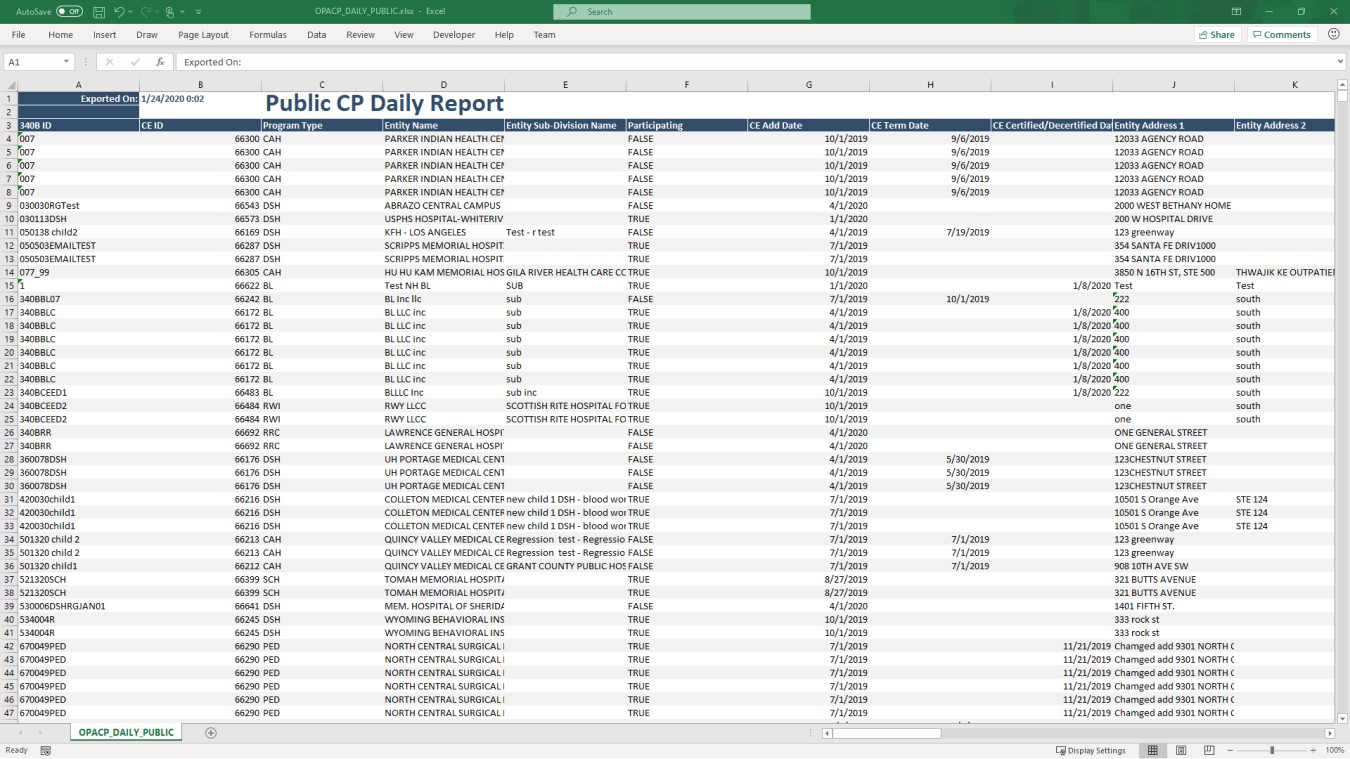Image resolution: width=1350 pixels, height=759 pixels.
Task: Open the Comments pane button
Action: pos(1280,35)
